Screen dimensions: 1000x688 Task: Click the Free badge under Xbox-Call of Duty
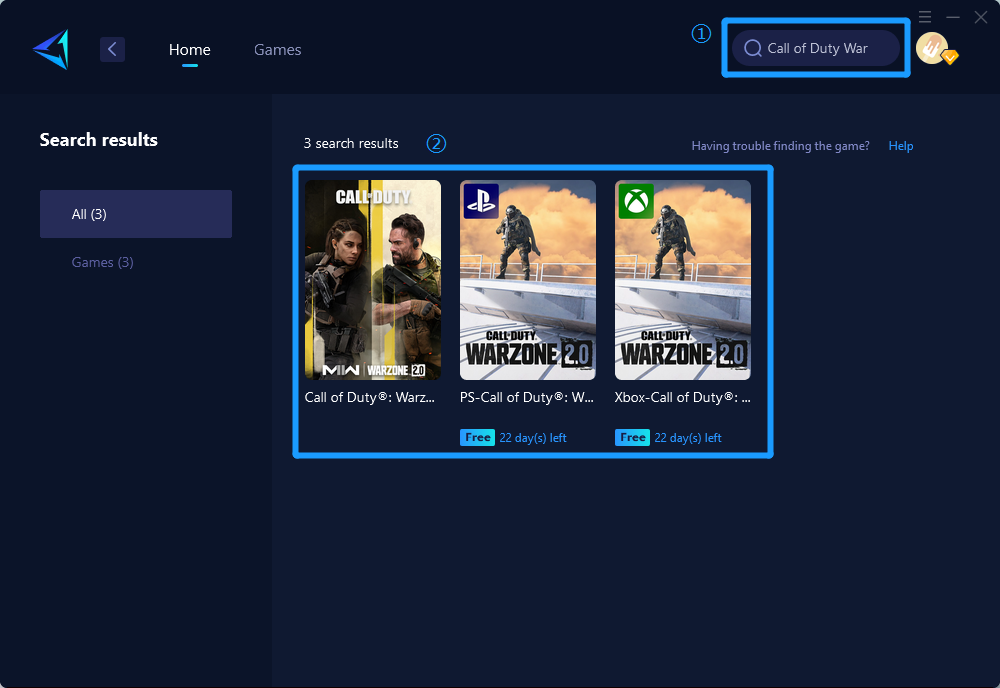coord(632,437)
